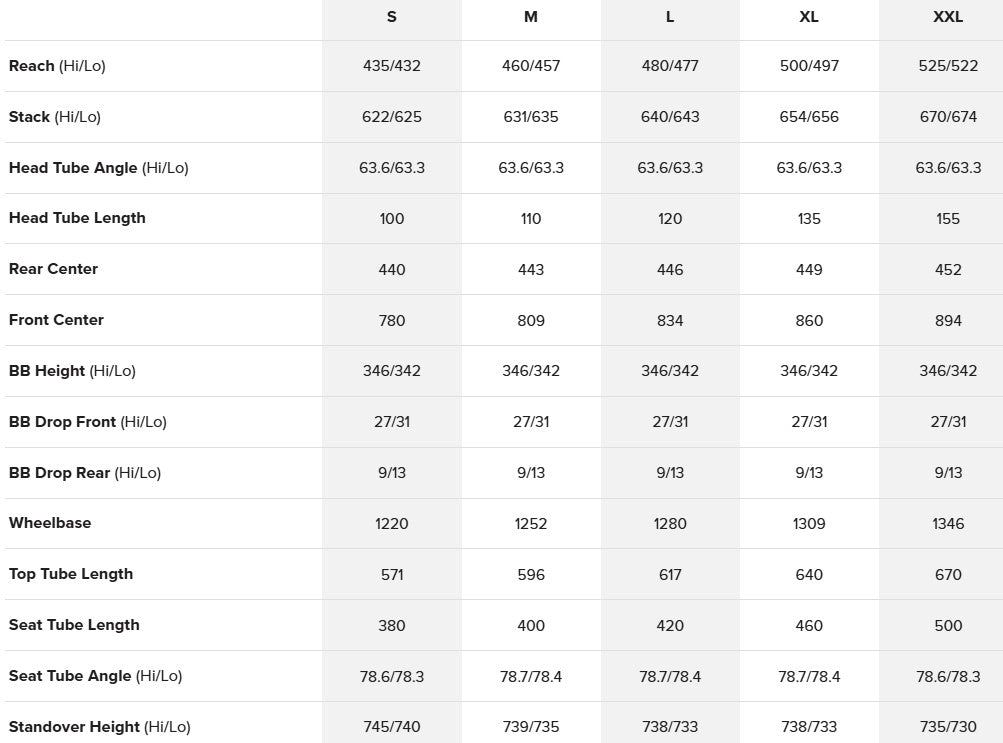Click the L size column header
The height and width of the screenshot is (743, 1003).
(x=670, y=17)
